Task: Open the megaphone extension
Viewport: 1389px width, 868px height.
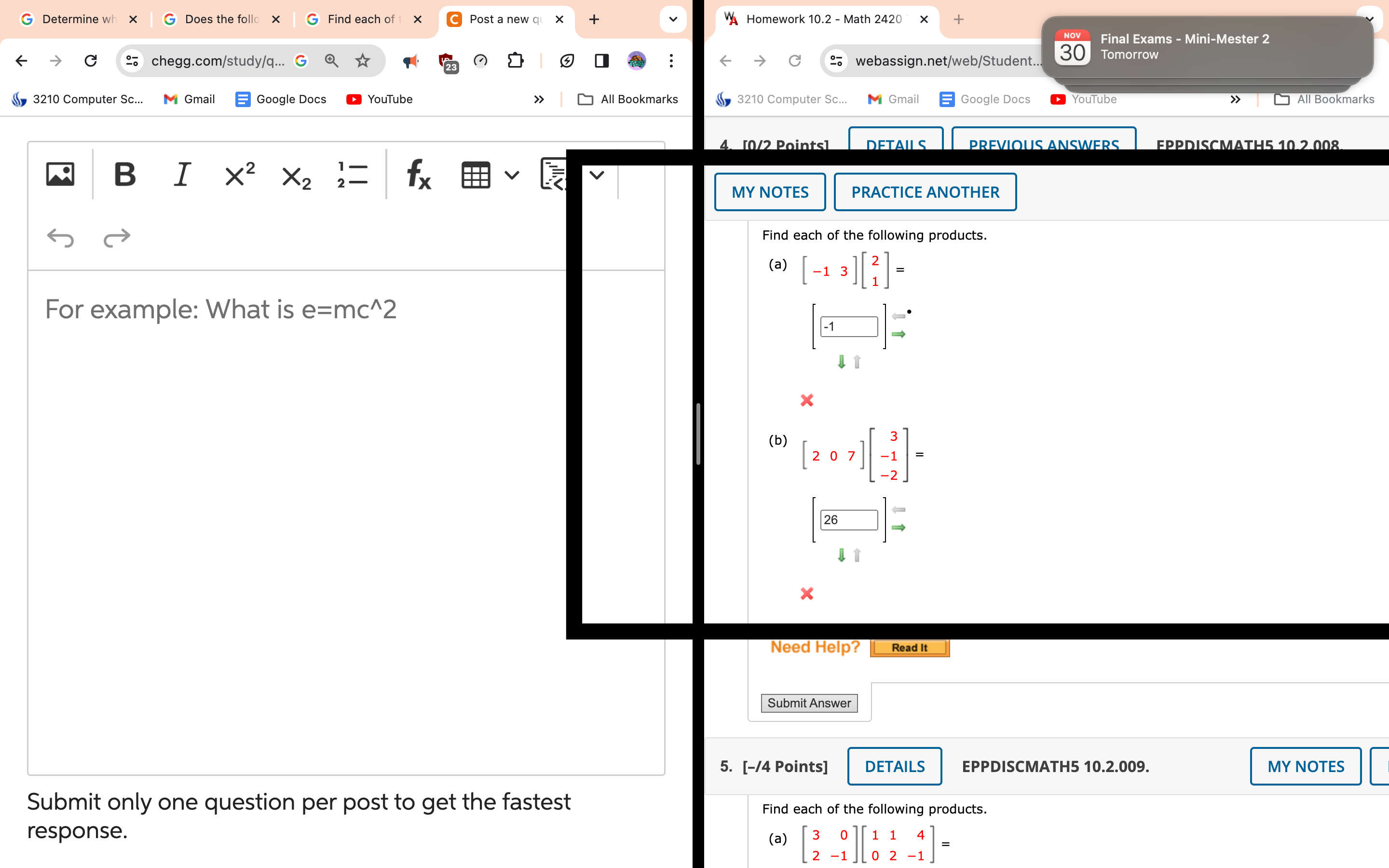Action: pyautogui.click(x=410, y=60)
